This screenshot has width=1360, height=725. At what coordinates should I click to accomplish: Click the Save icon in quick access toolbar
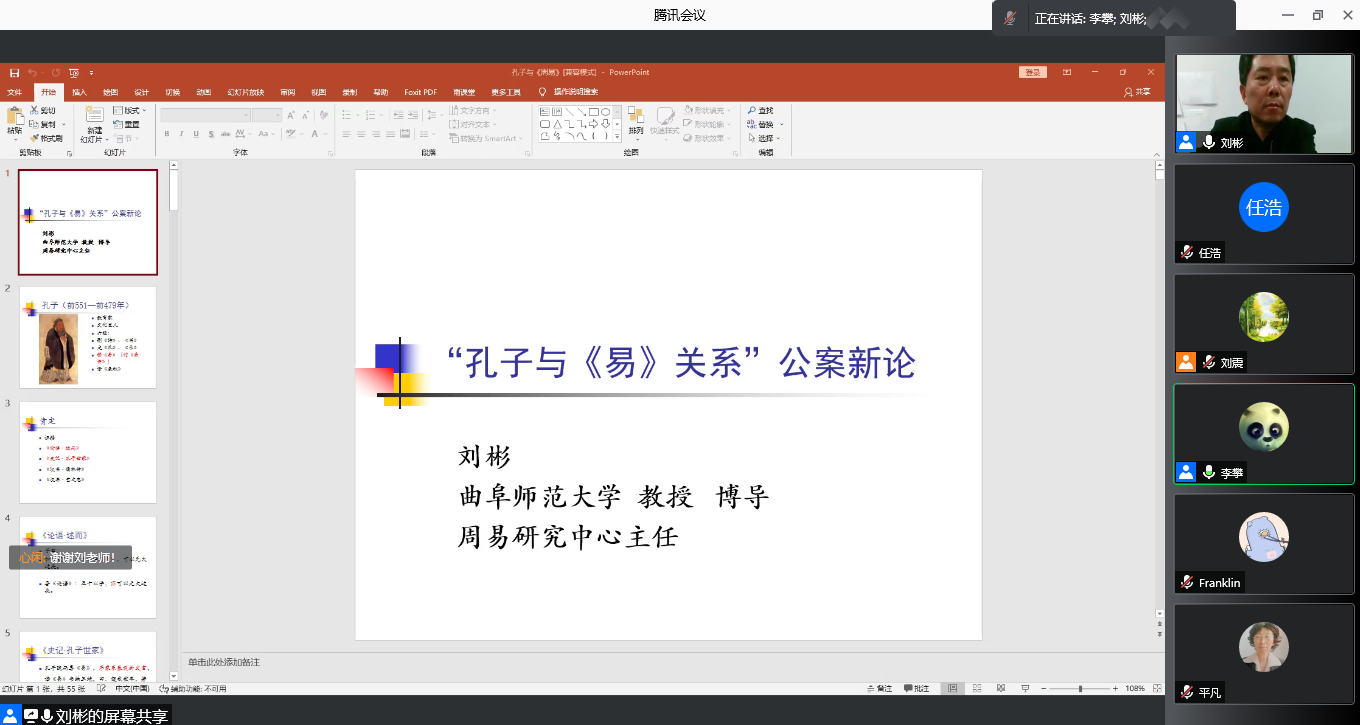point(14,72)
